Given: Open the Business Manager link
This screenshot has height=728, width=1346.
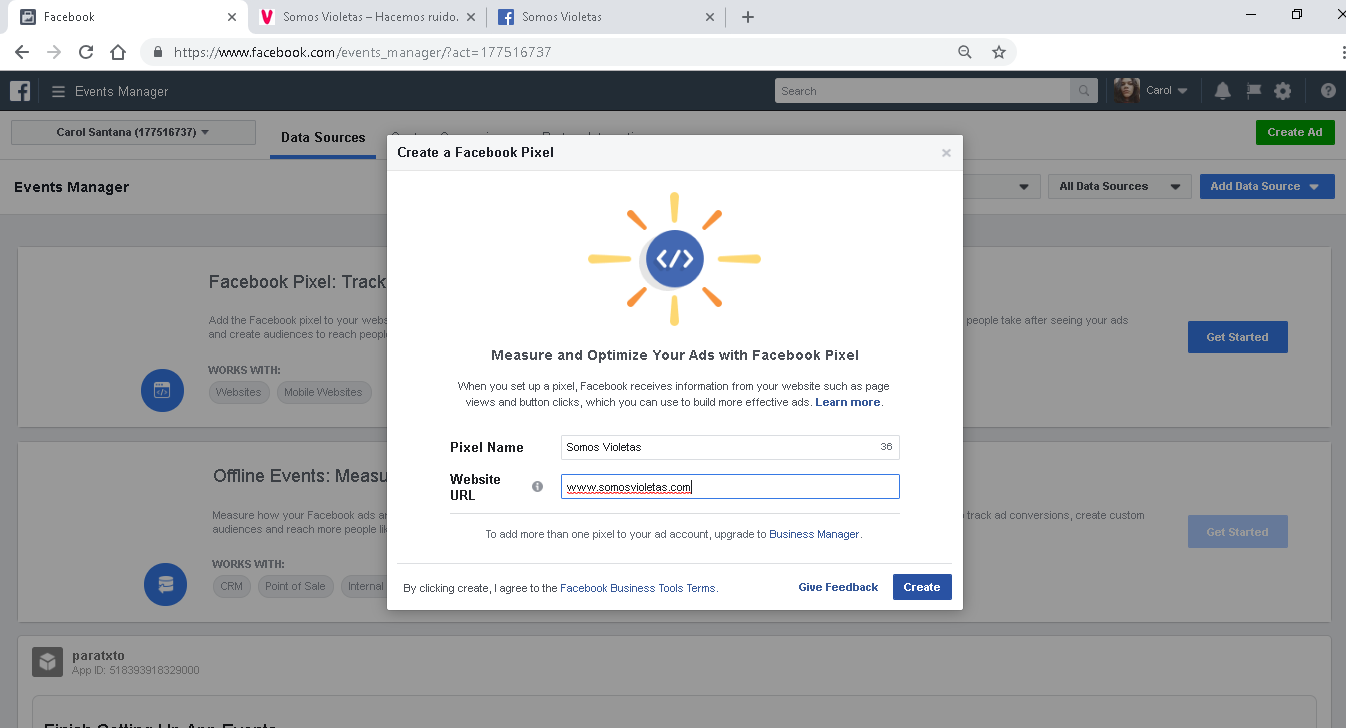Looking at the screenshot, I should click(814, 534).
